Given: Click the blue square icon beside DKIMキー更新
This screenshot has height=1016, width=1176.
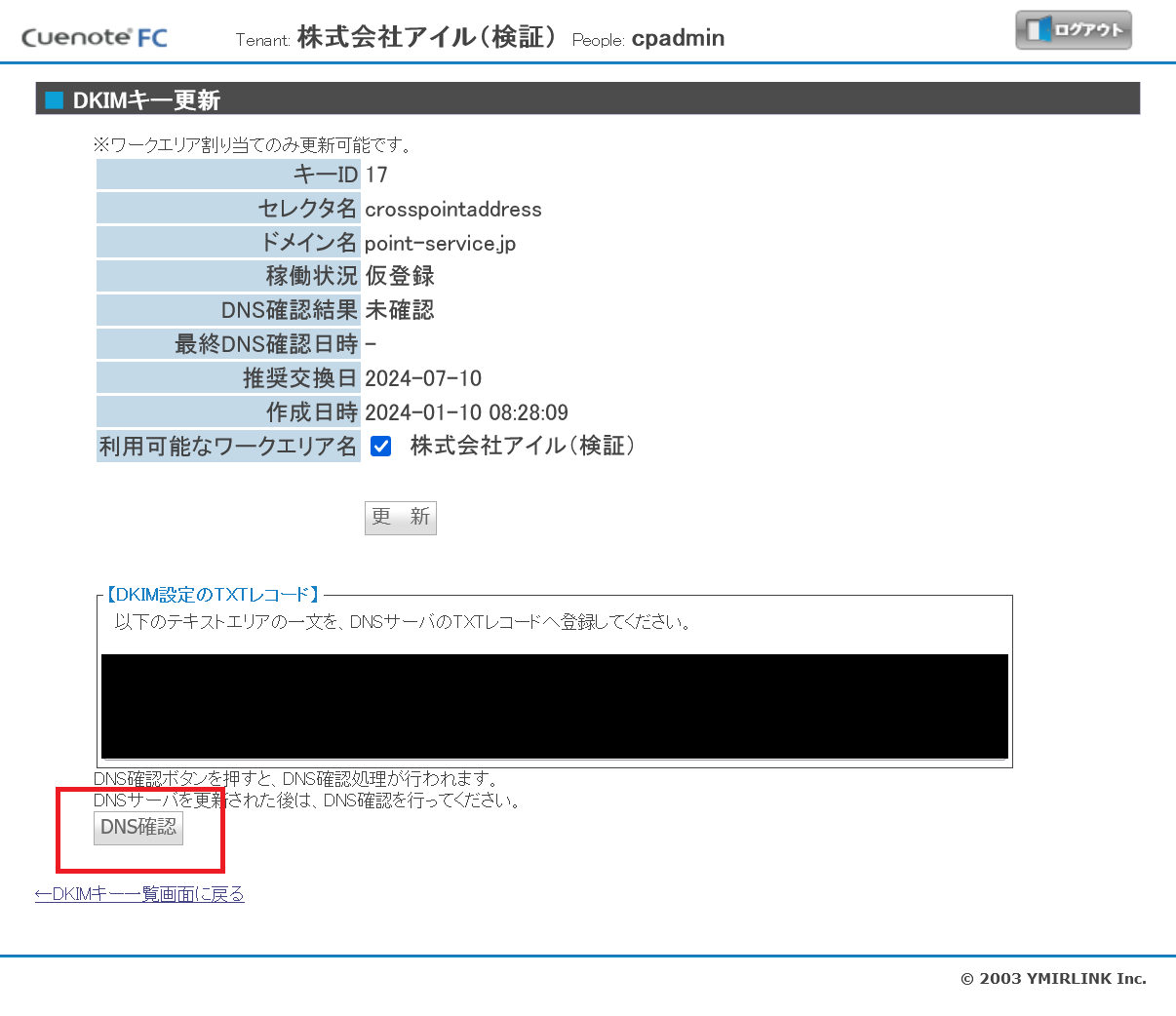Looking at the screenshot, I should [x=54, y=98].
